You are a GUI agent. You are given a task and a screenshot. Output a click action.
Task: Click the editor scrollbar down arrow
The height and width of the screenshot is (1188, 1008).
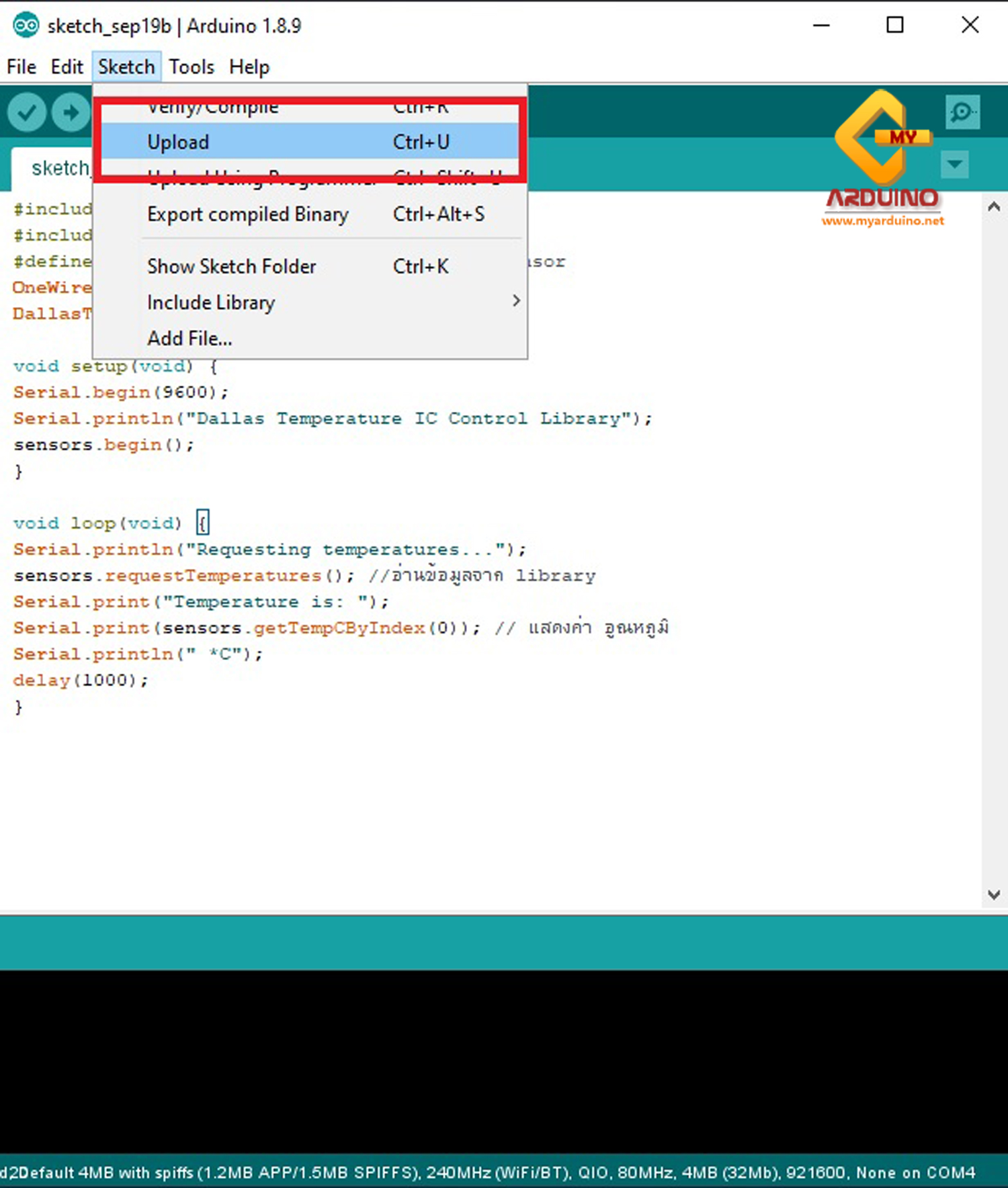click(x=994, y=894)
